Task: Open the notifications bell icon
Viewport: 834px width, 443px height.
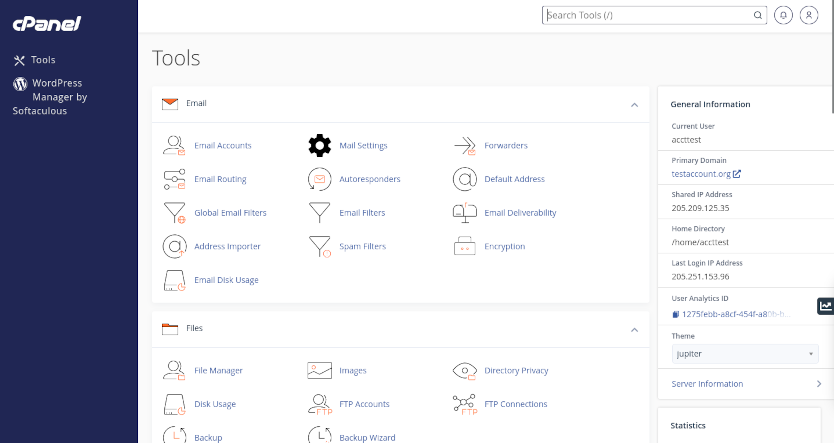Action: click(x=783, y=16)
